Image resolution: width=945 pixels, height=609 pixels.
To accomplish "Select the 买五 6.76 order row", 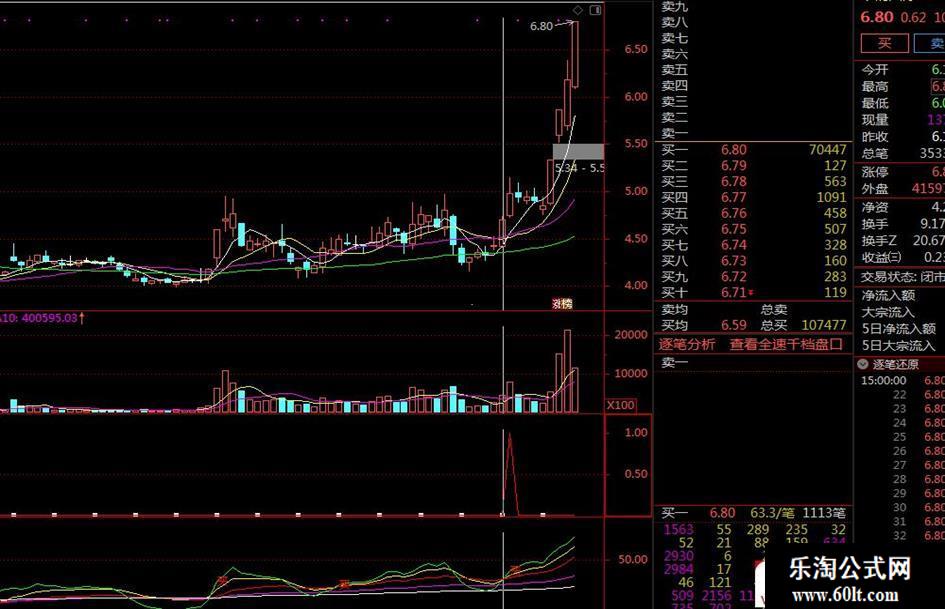I will (753, 213).
